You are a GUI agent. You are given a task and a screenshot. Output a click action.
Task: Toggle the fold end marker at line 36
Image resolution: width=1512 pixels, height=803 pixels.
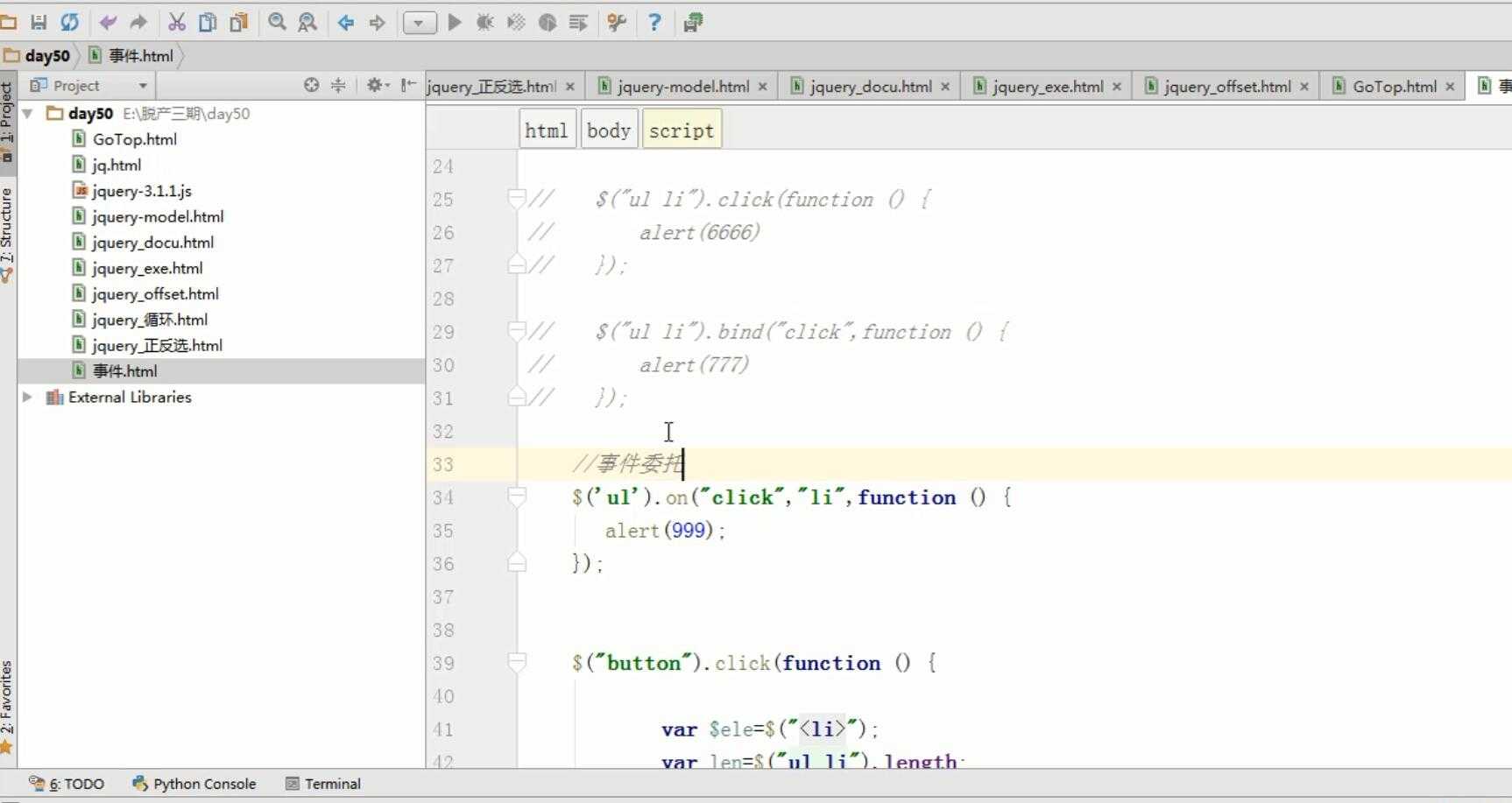(517, 563)
